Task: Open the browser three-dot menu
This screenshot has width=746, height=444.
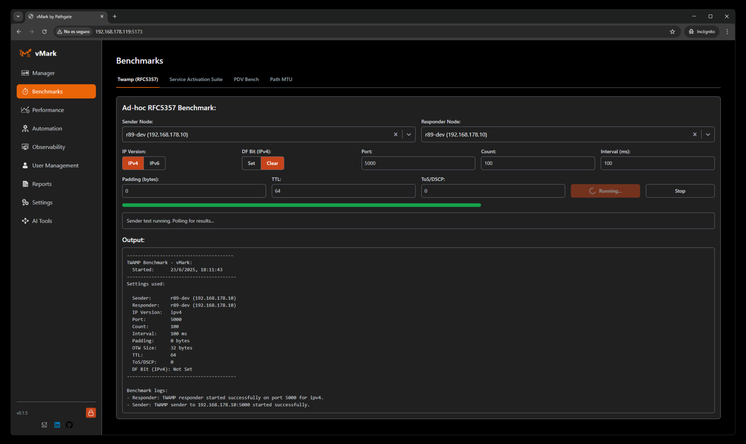Action: click(727, 31)
